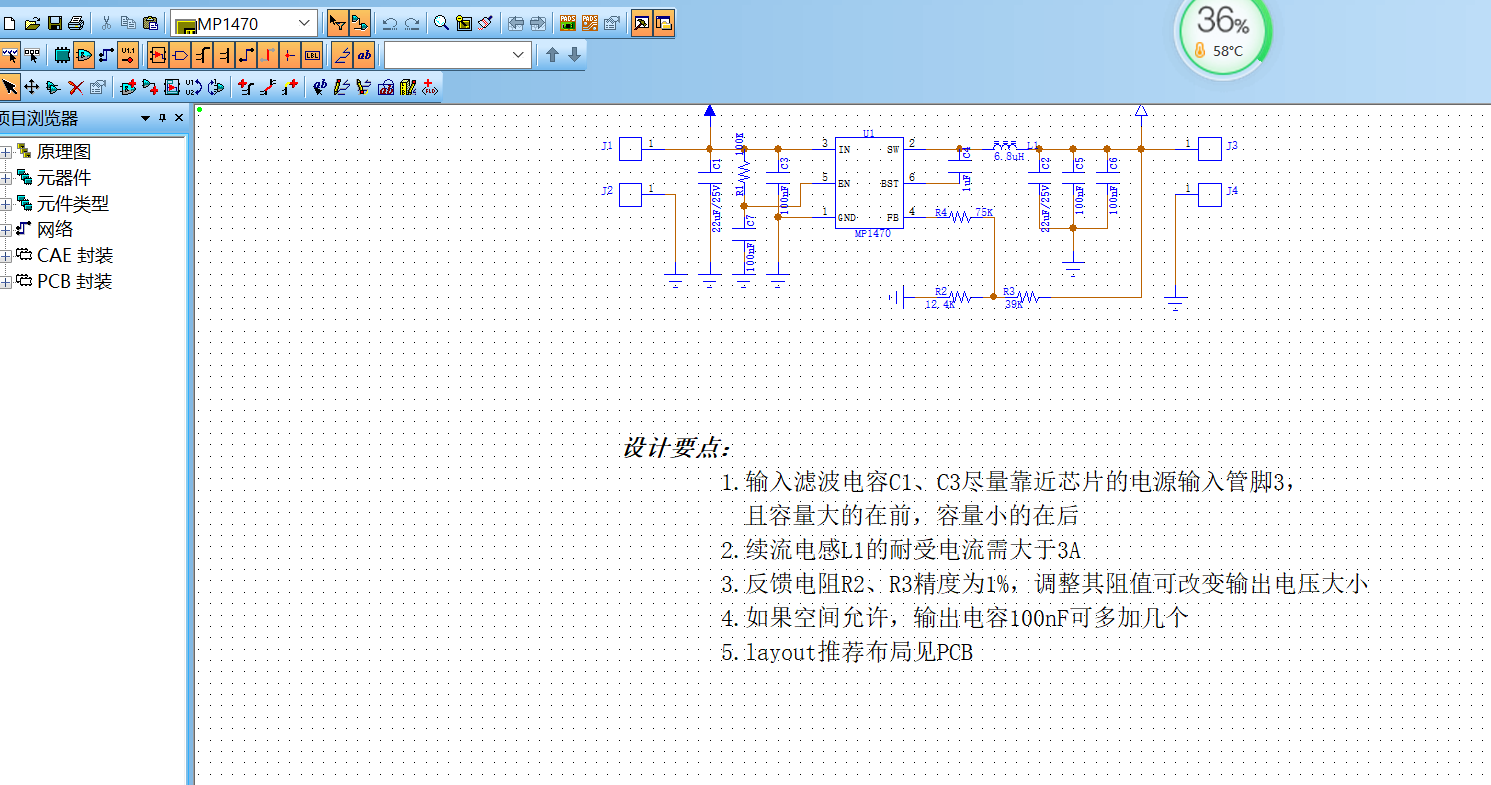1491x785 pixels.
Task: Launch PADS Layout link icon
Action: pyautogui.click(x=568, y=22)
